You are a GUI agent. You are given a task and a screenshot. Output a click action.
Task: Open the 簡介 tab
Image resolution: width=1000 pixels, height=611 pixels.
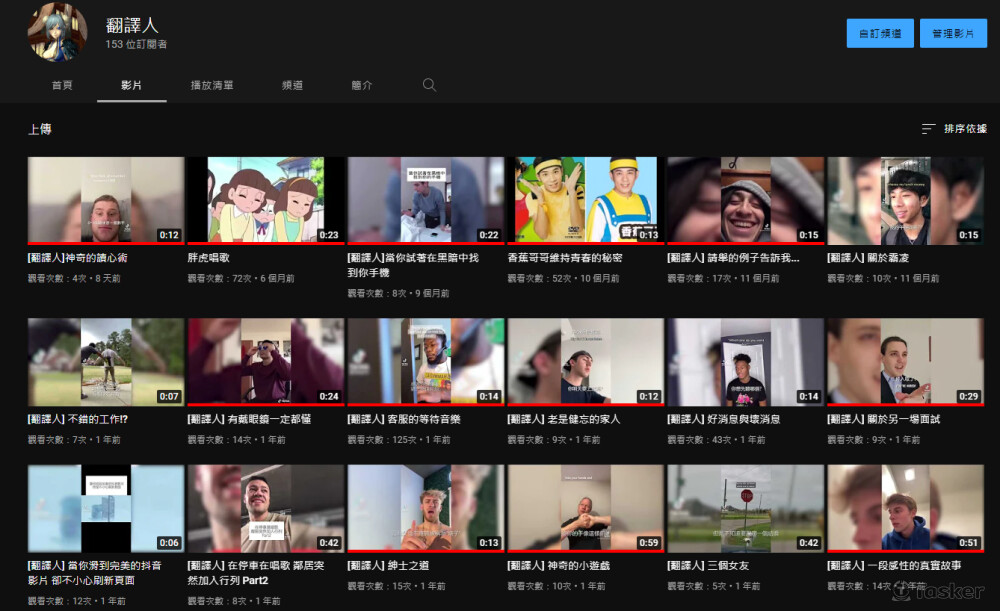362,86
